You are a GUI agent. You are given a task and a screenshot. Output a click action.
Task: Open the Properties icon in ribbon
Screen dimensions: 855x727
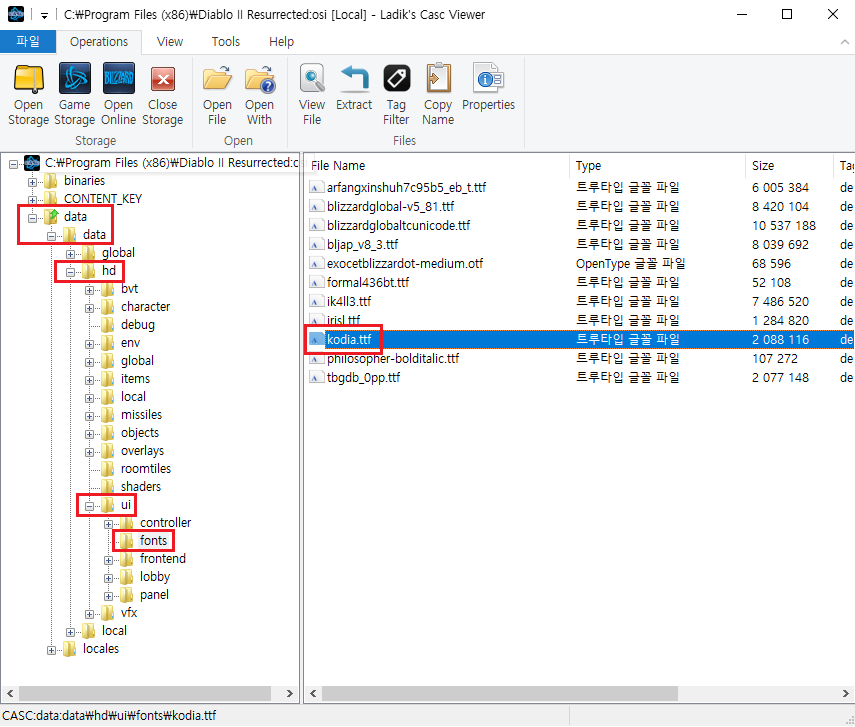(x=489, y=79)
